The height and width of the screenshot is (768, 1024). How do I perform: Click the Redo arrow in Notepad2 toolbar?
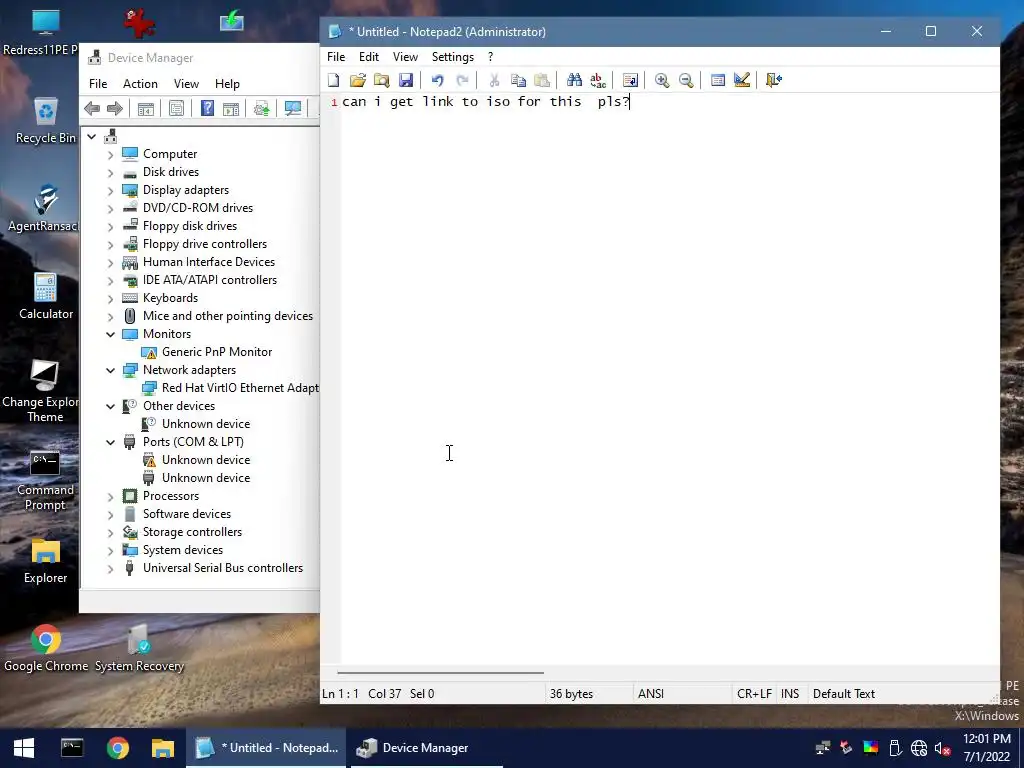click(x=462, y=80)
